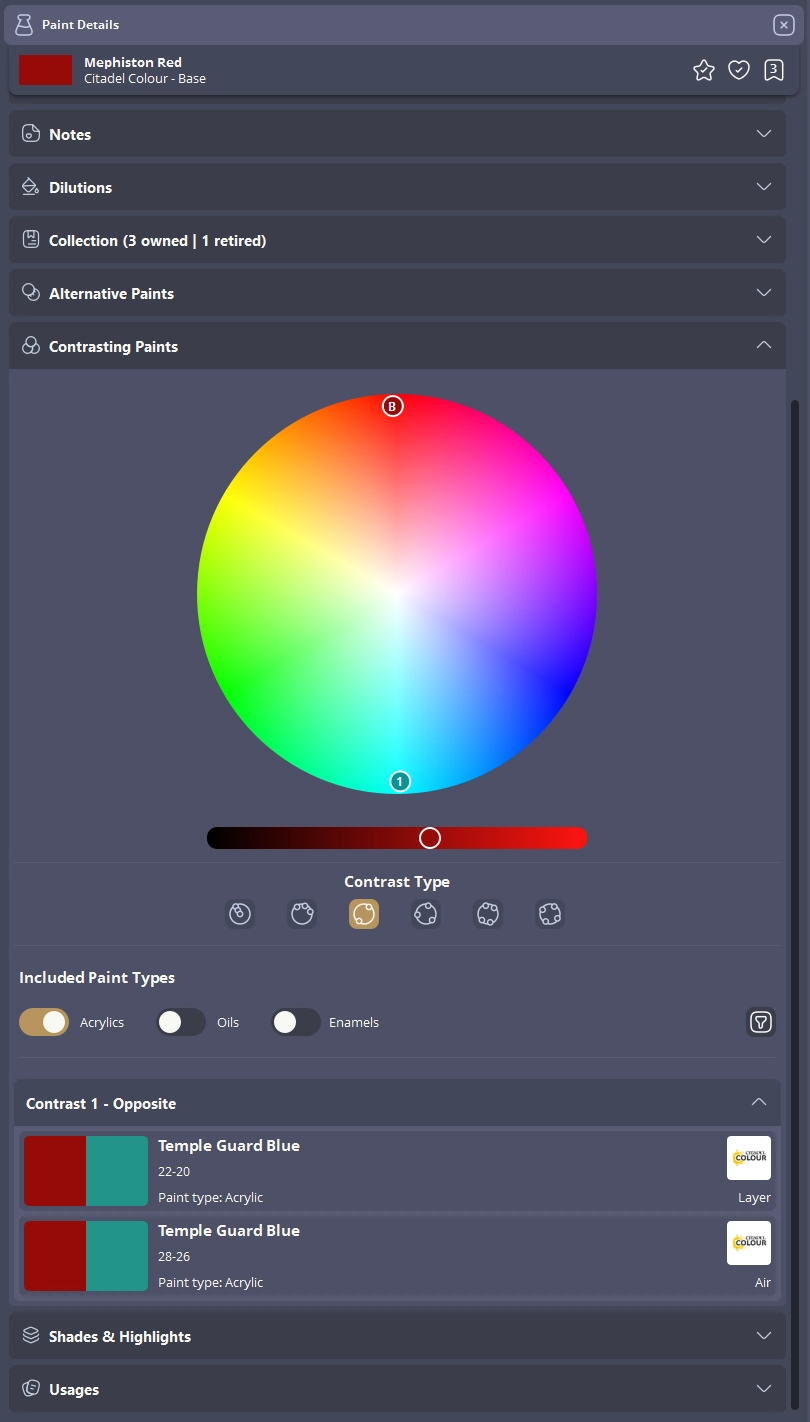Click the red brightness slider handle
810x1422 pixels.
[x=430, y=838]
